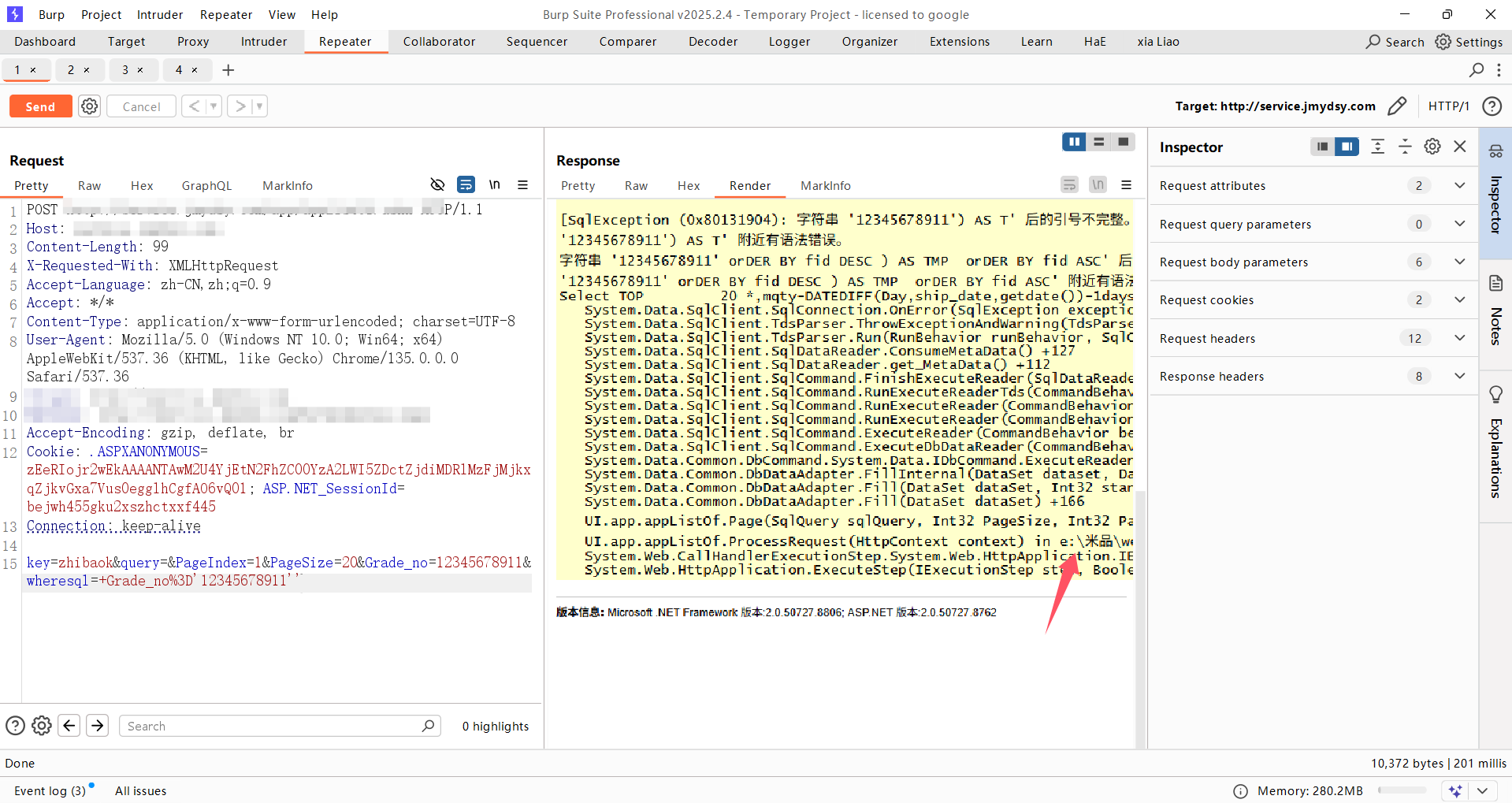
Task: Open the HaE extension tab
Action: pyautogui.click(x=1094, y=42)
